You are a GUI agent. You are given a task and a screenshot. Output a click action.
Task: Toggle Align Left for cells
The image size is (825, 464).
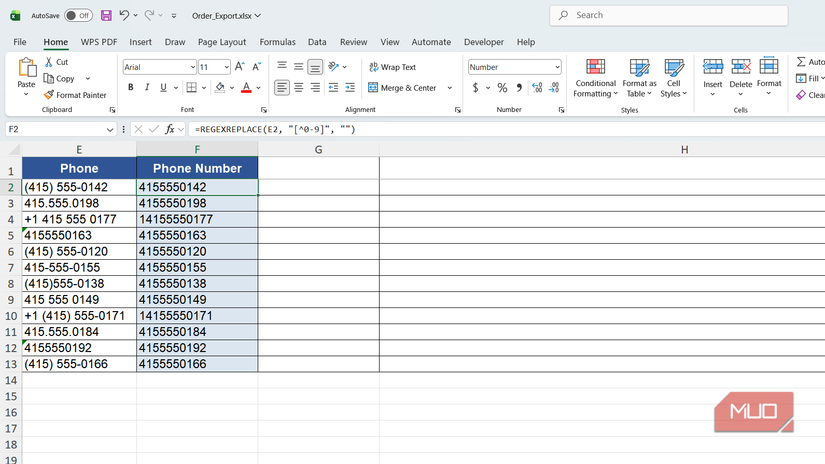[x=282, y=87]
